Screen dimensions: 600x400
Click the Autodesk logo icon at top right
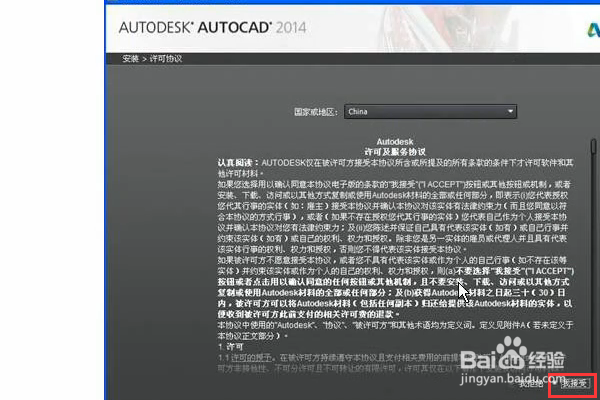point(593,30)
